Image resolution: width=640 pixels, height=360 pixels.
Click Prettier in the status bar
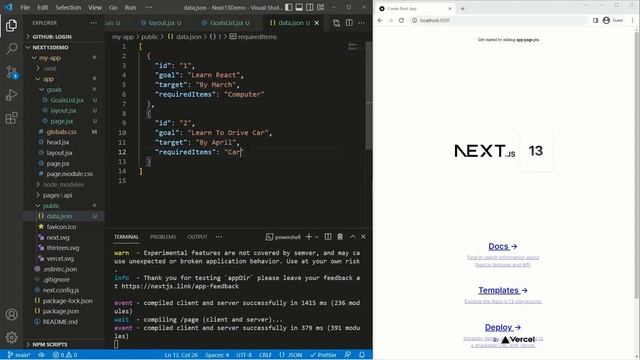[323, 355]
